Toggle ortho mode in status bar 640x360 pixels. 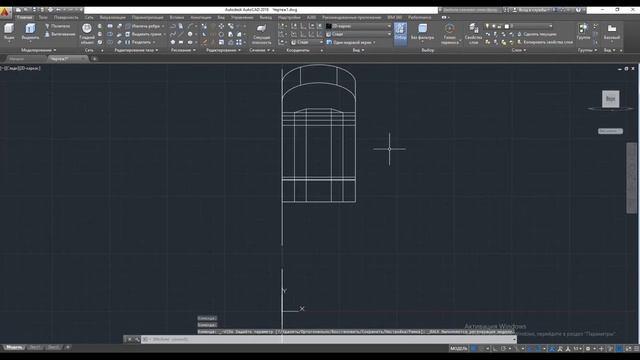coord(496,349)
